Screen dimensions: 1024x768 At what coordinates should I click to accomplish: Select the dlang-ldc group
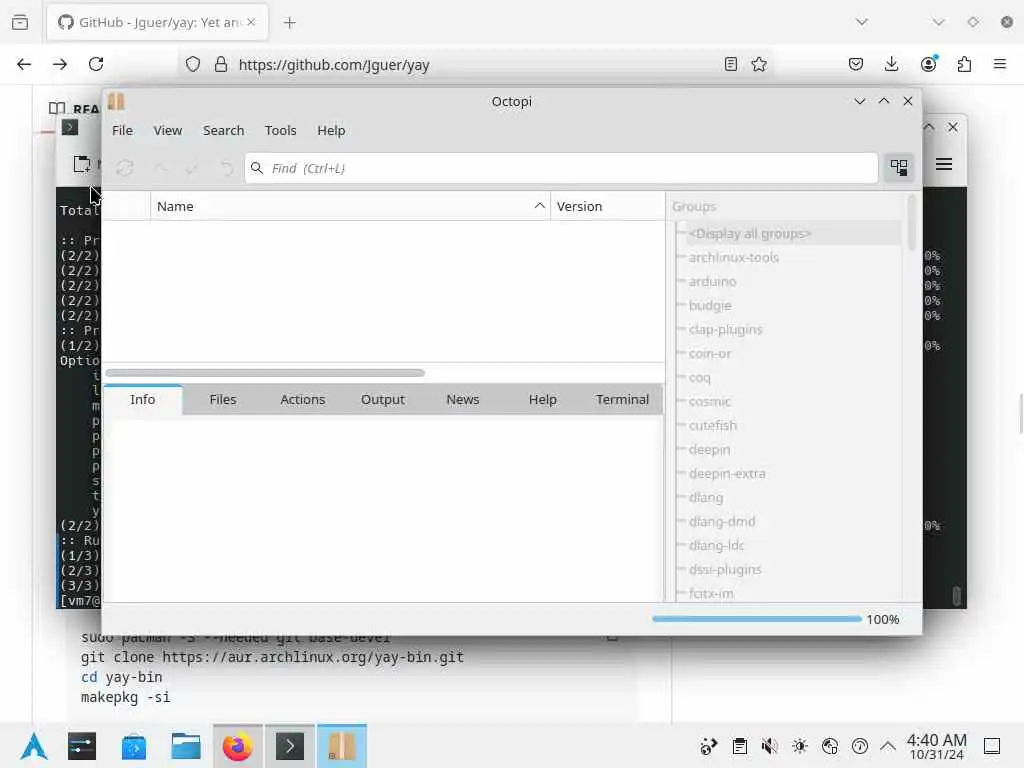tap(716, 546)
